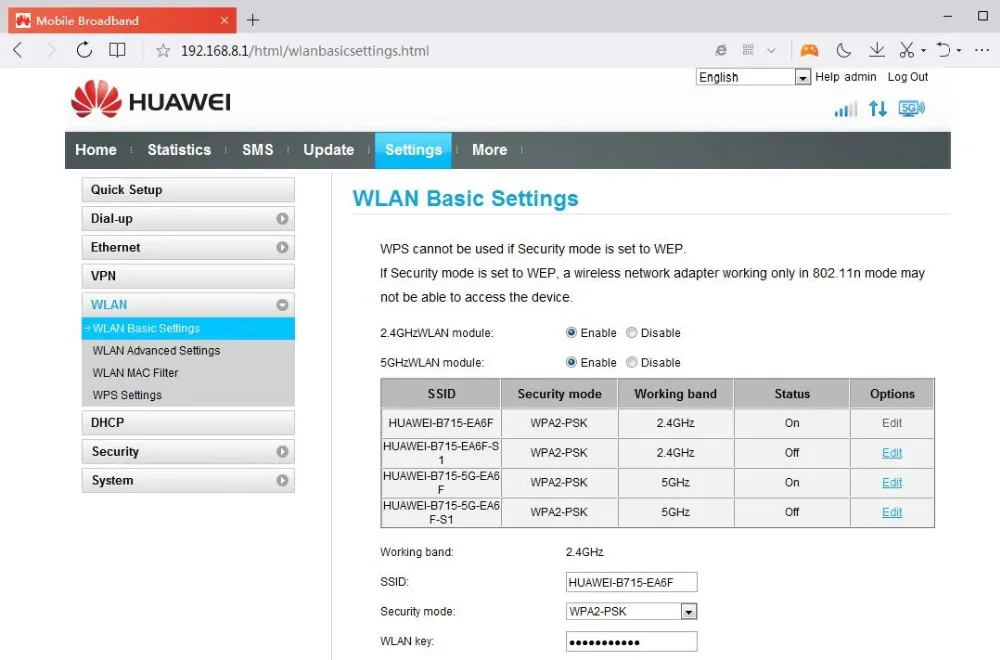Click the Working band column header
The image size is (1000, 660).
675,394
